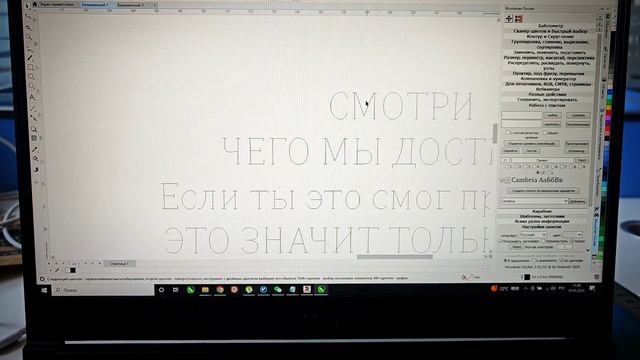640x360 pixels.
Task: Click black fill swatch in status bar
Action: pyautogui.click(x=527, y=277)
